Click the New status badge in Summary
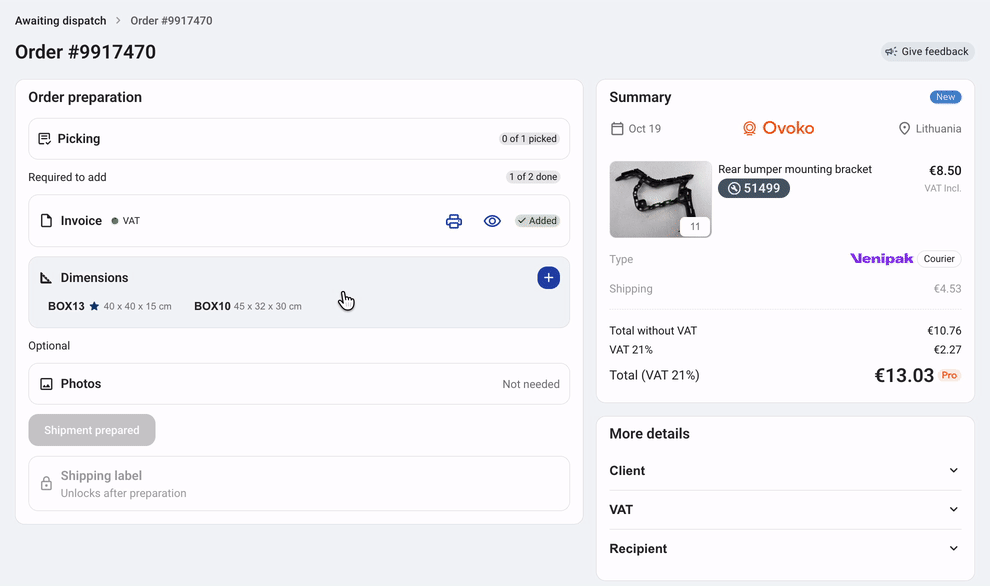The height and width of the screenshot is (586, 990). pyautogui.click(x=945, y=97)
